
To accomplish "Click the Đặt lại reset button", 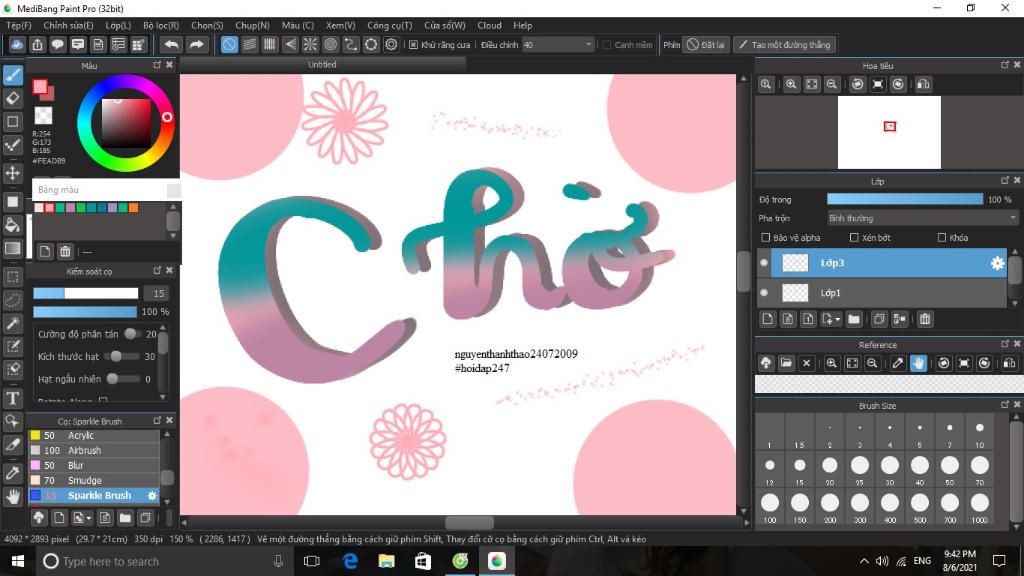I will point(706,44).
